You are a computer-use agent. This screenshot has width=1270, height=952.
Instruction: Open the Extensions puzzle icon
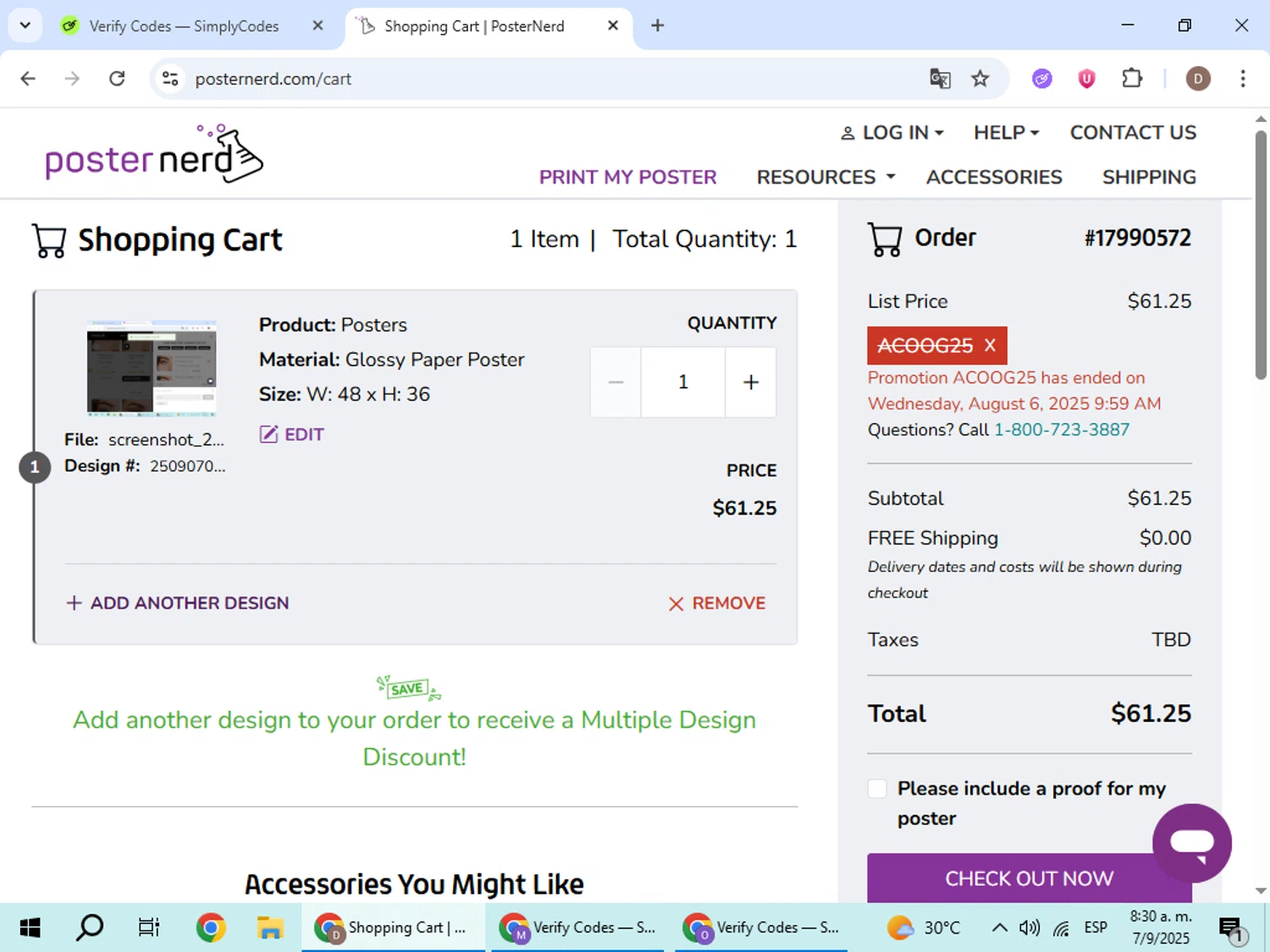click(1132, 79)
